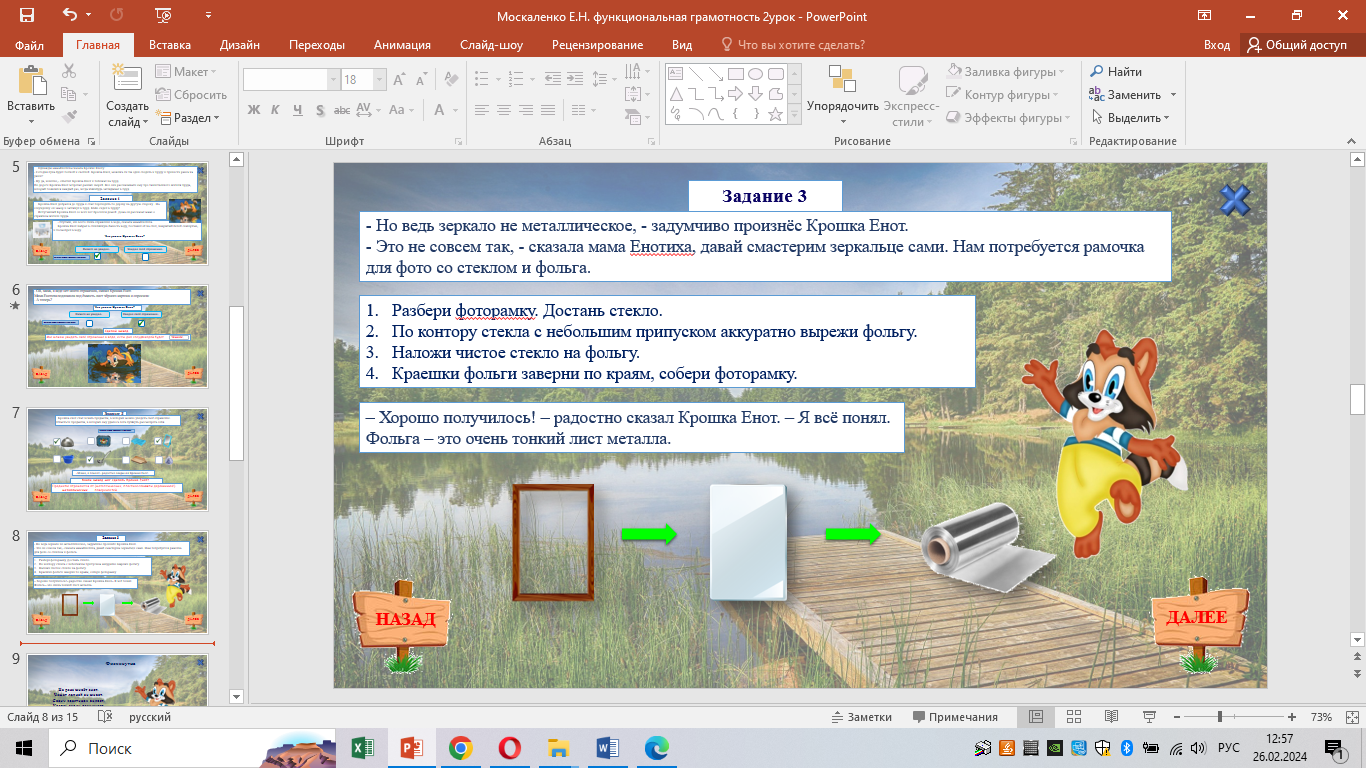Open the font size dropdown
Viewport: 1366px width, 768px height.
[x=379, y=79]
